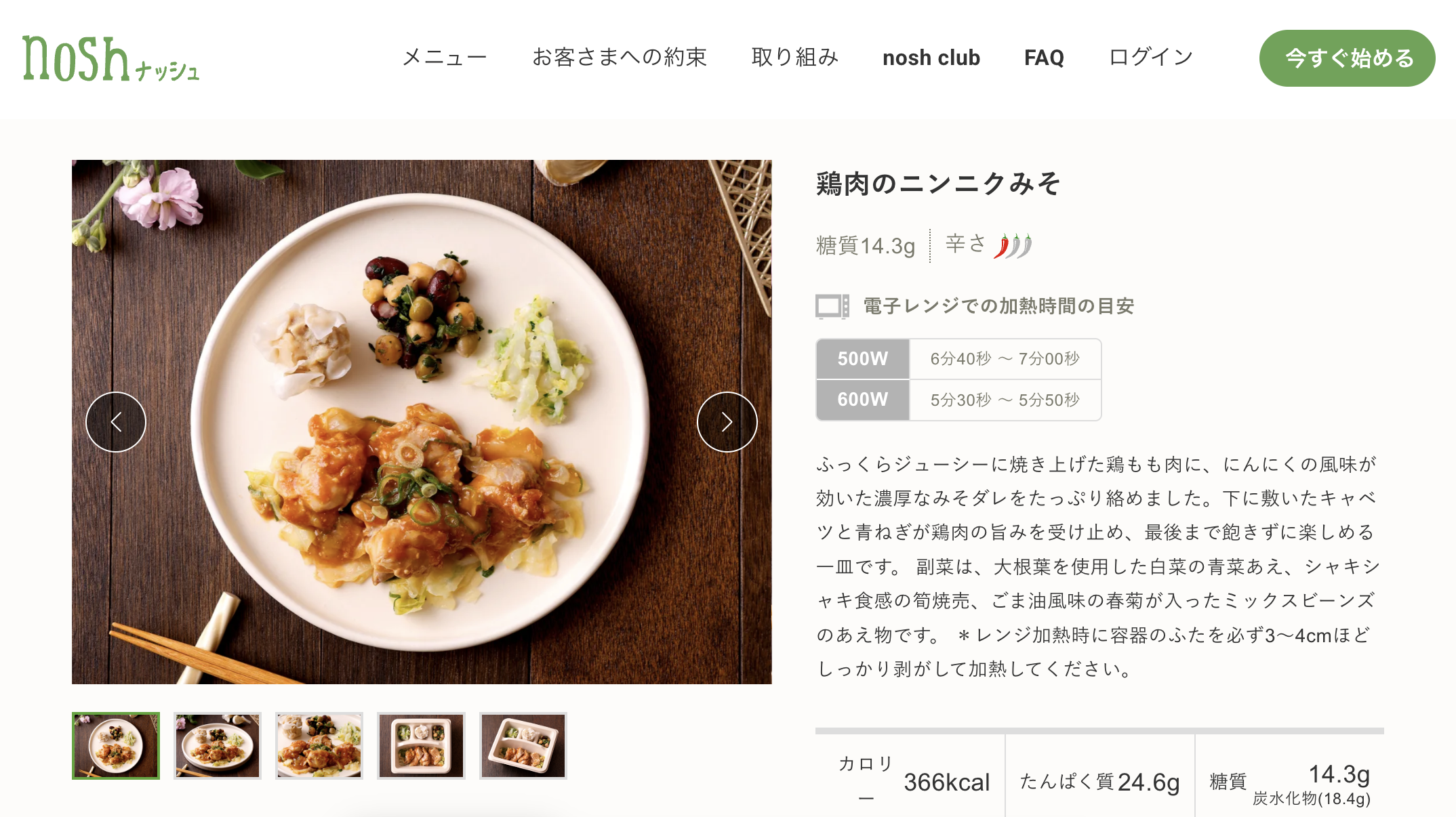1456x817 pixels.
Task: Click the nosh logo
Action: 111,58
